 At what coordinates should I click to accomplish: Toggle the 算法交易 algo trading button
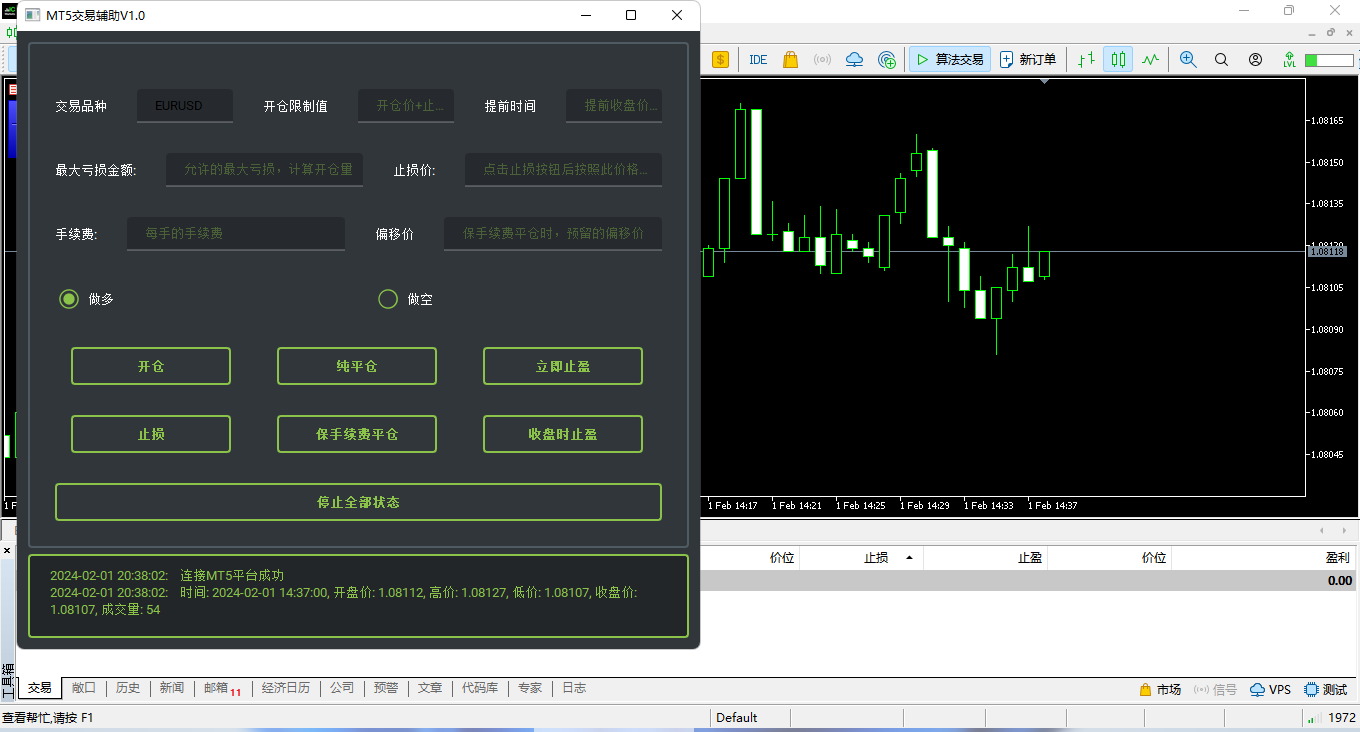(950, 60)
